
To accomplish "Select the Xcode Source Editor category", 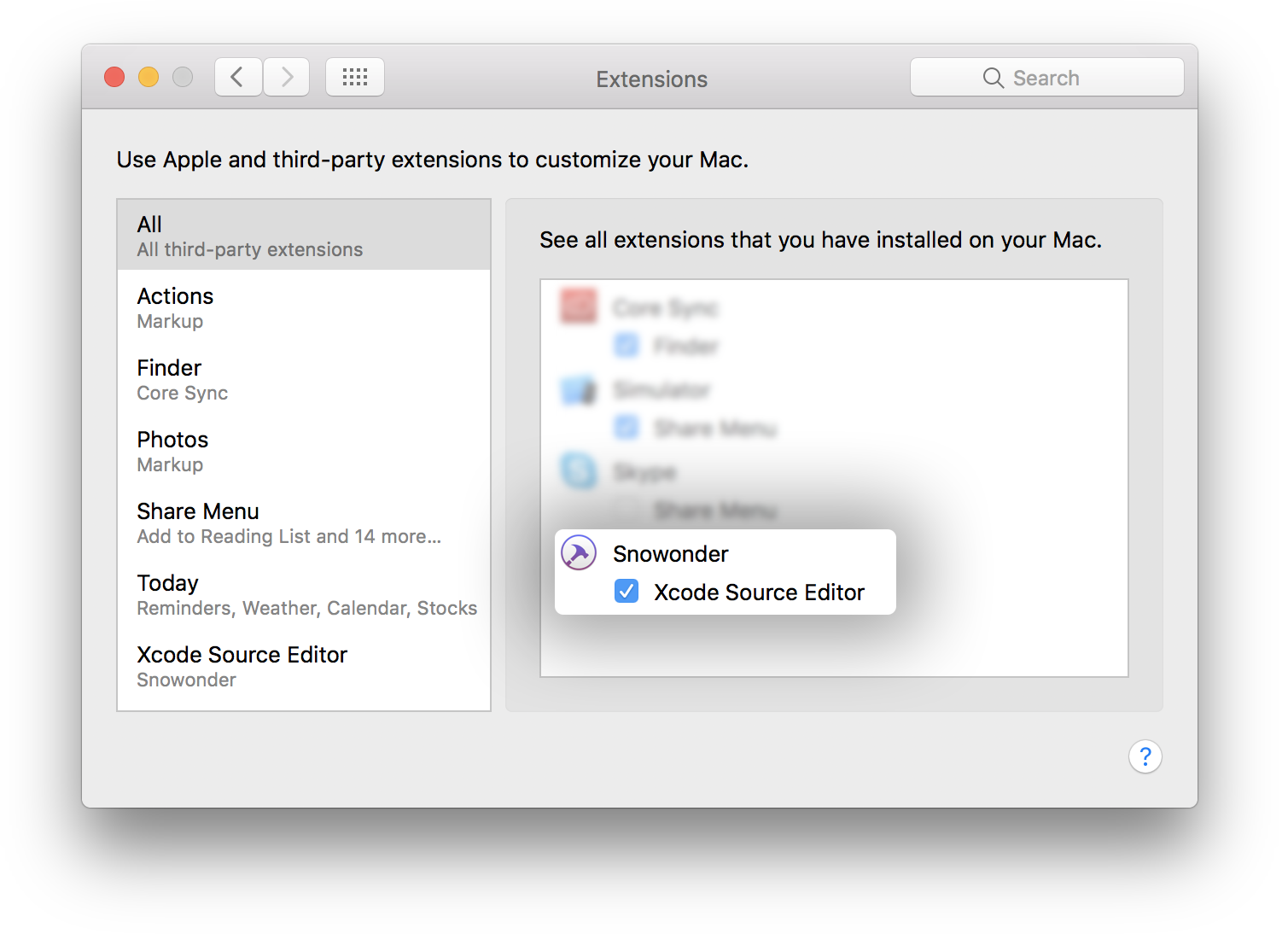I will click(x=304, y=666).
